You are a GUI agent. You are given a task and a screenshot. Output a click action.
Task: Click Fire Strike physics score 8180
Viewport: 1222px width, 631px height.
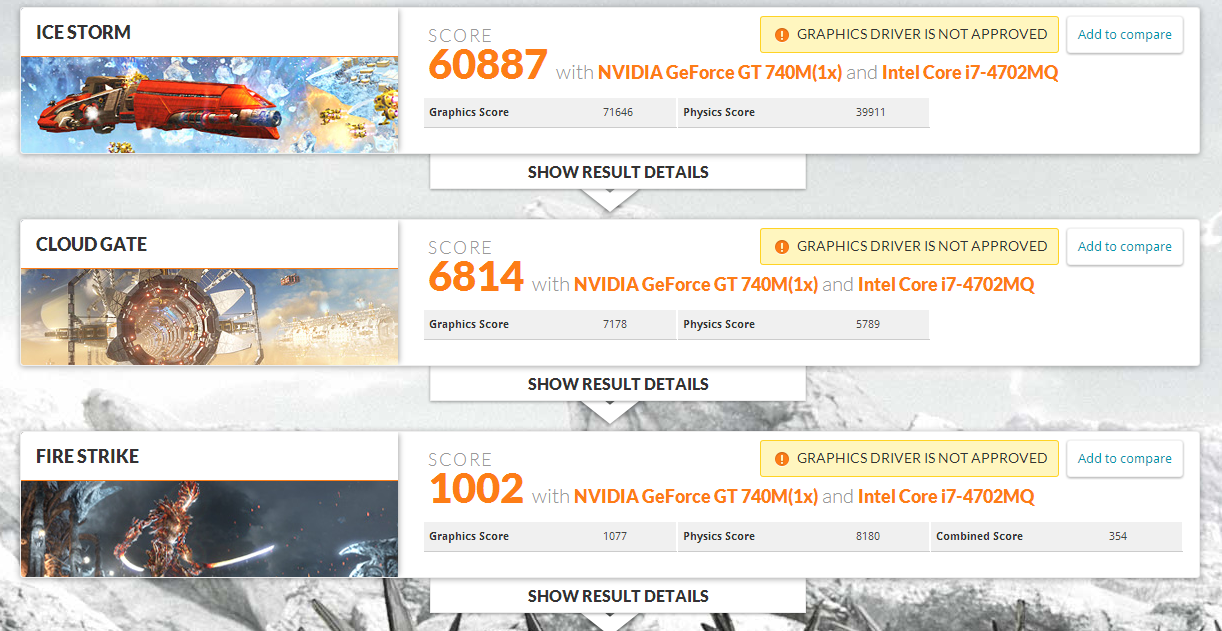click(868, 536)
